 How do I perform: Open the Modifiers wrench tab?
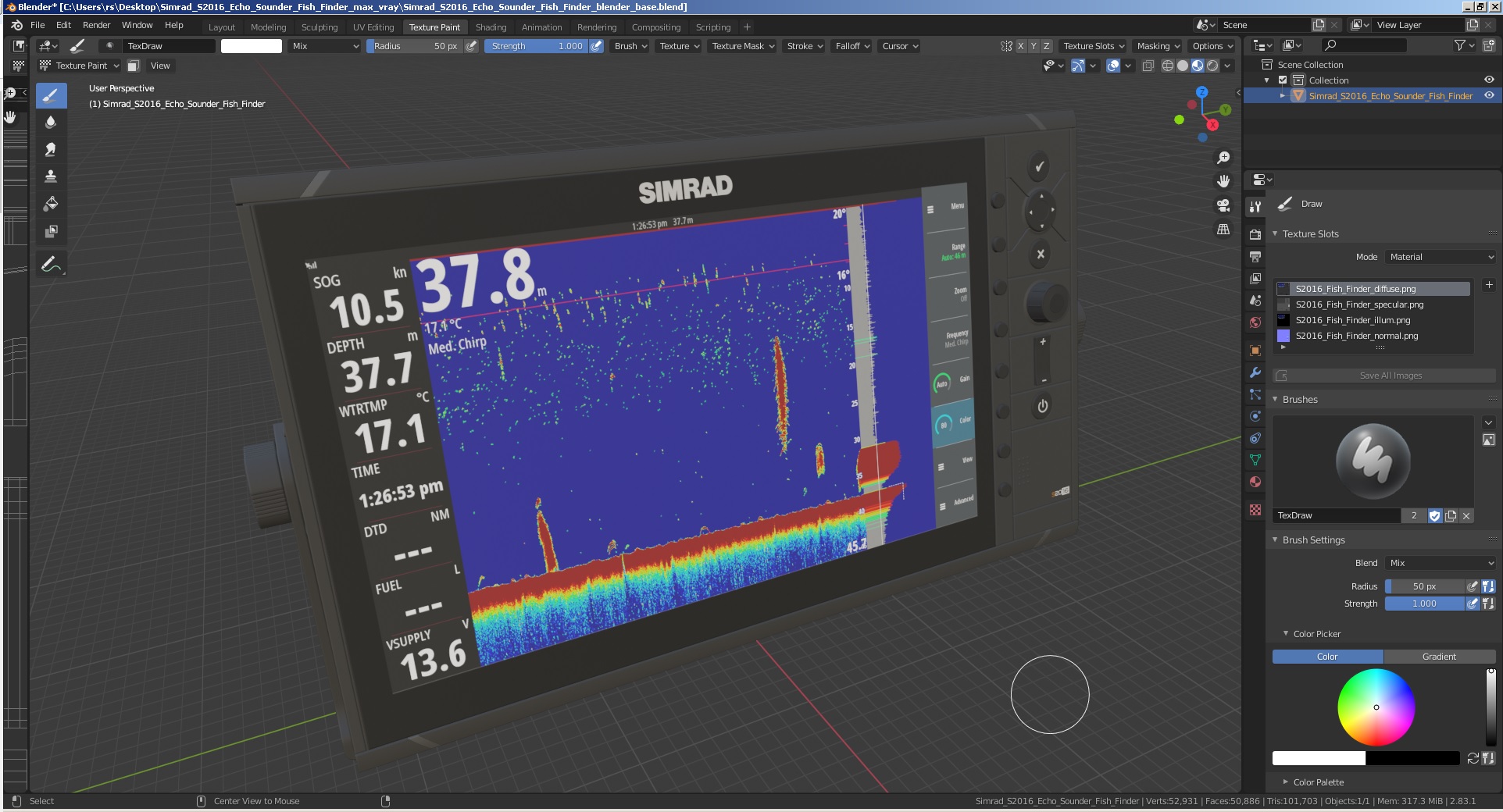1255,372
